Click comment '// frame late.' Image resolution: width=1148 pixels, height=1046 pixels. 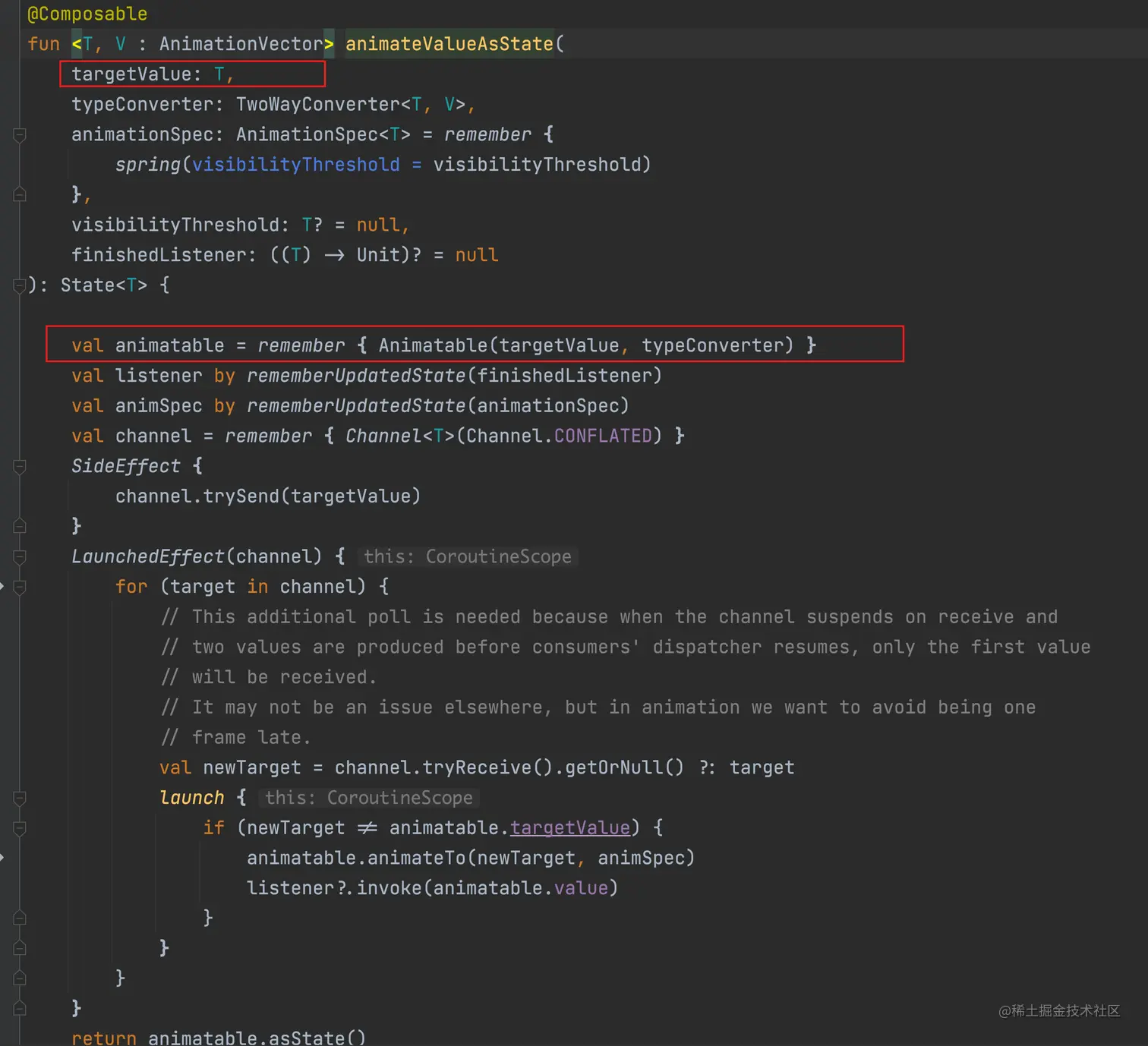click(x=235, y=737)
